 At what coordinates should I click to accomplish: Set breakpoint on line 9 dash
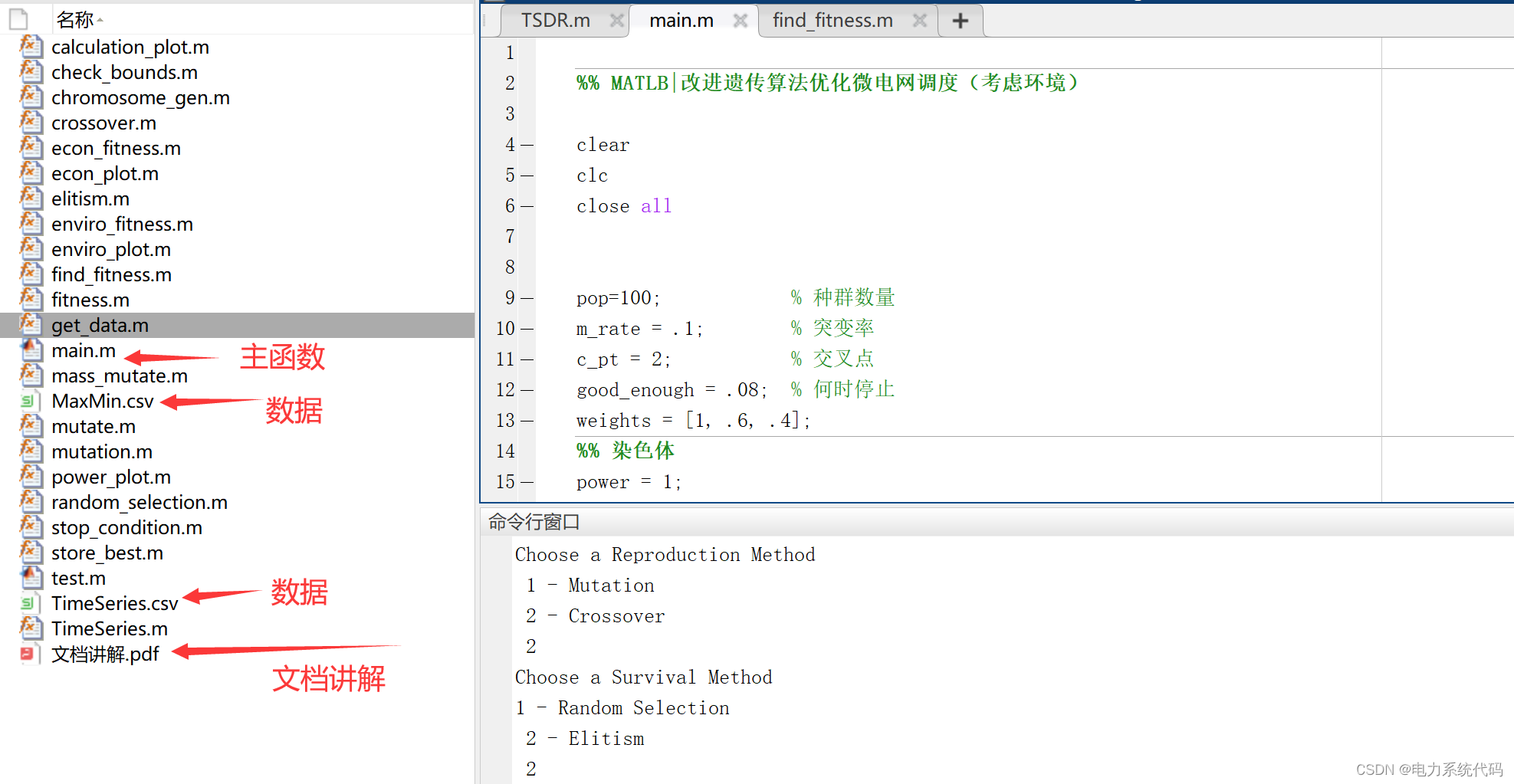pyautogui.click(x=527, y=298)
